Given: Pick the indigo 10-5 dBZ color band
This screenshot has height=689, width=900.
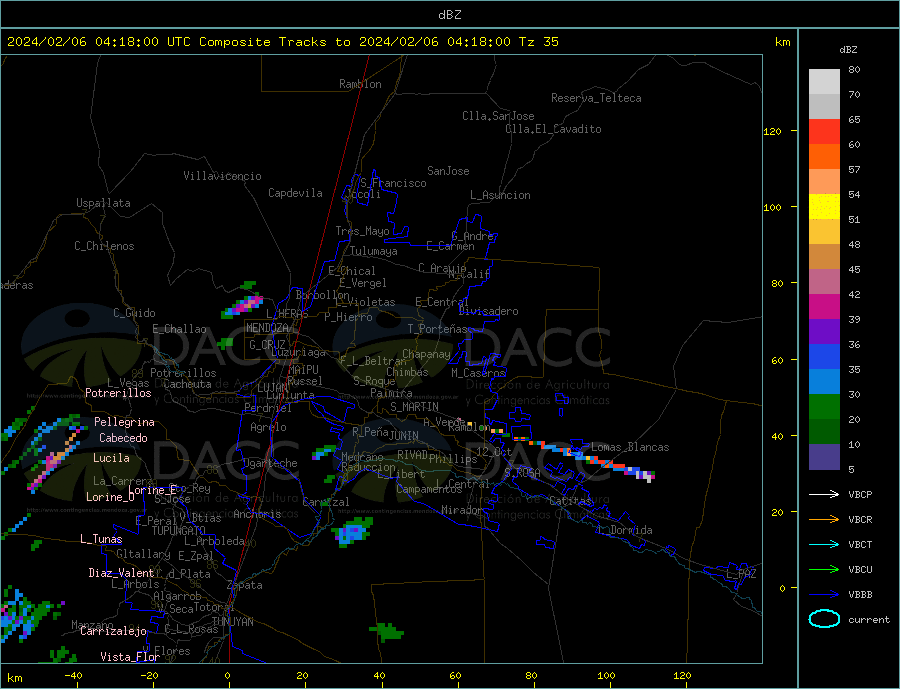Looking at the screenshot, I should point(824,457).
